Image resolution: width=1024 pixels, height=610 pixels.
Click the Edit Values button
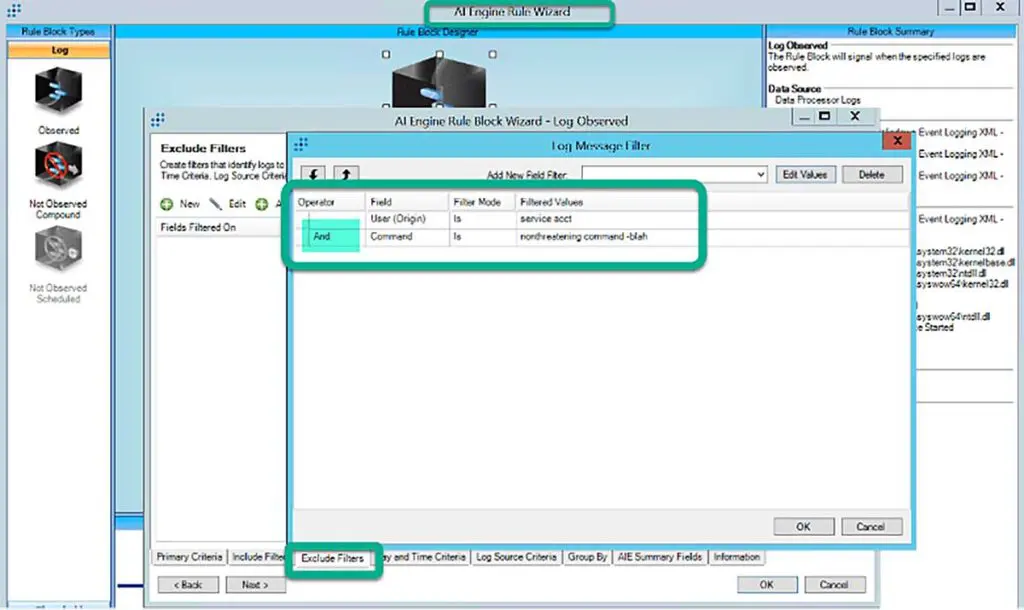(x=804, y=174)
